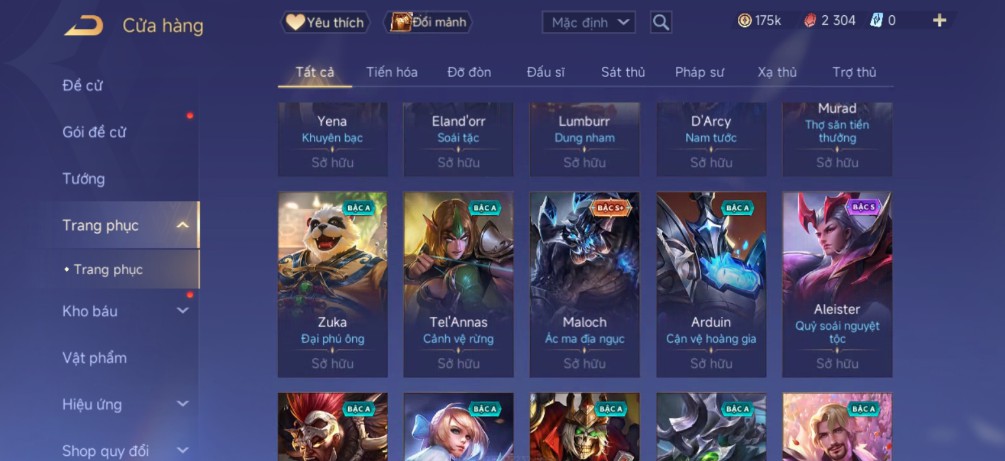Open the Mặc định sort dropdown

pos(588,22)
